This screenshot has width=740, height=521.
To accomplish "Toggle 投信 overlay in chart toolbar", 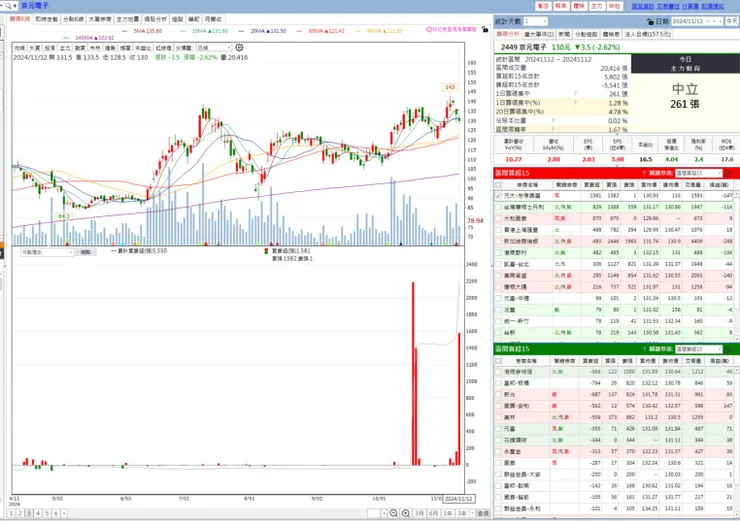I will (50, 48).
